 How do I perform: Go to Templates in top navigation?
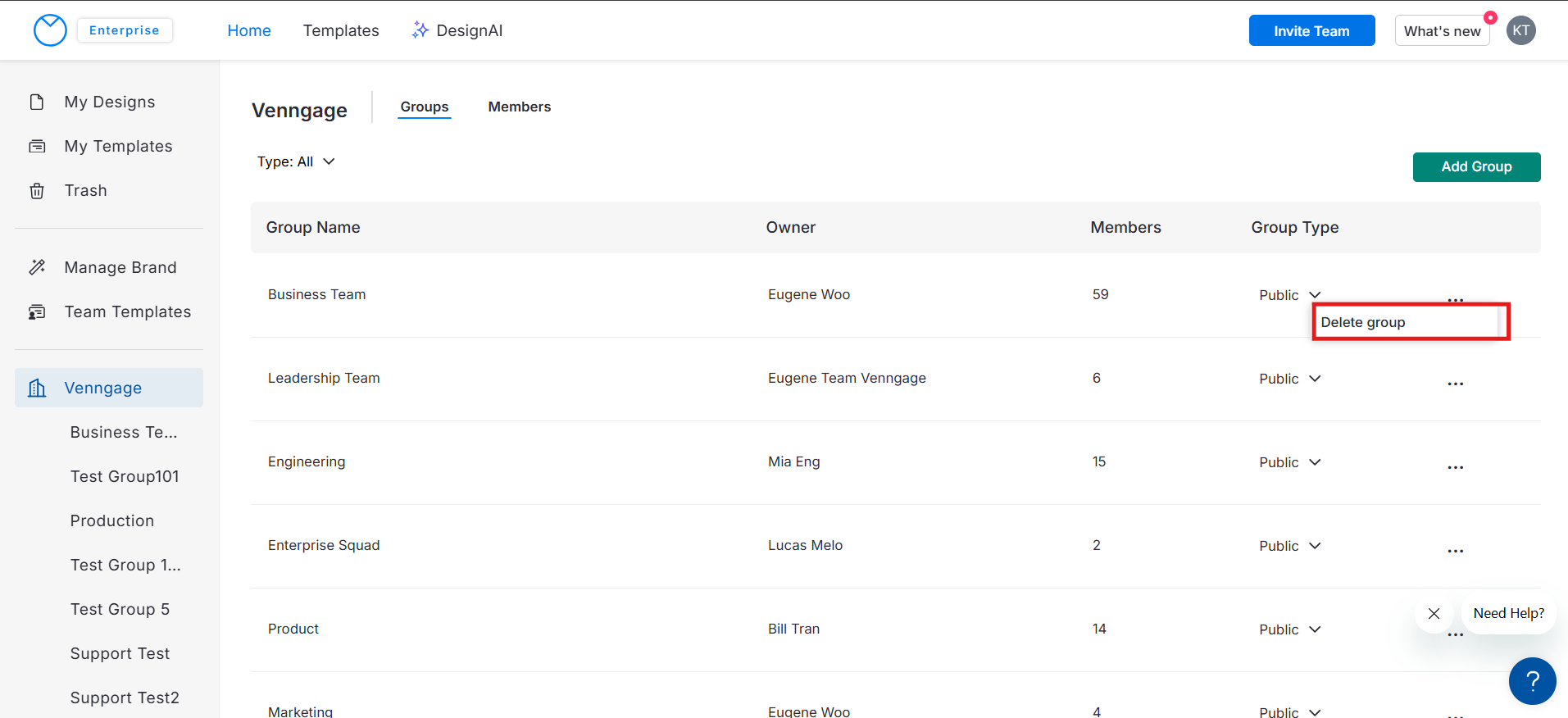coord(341,30)
